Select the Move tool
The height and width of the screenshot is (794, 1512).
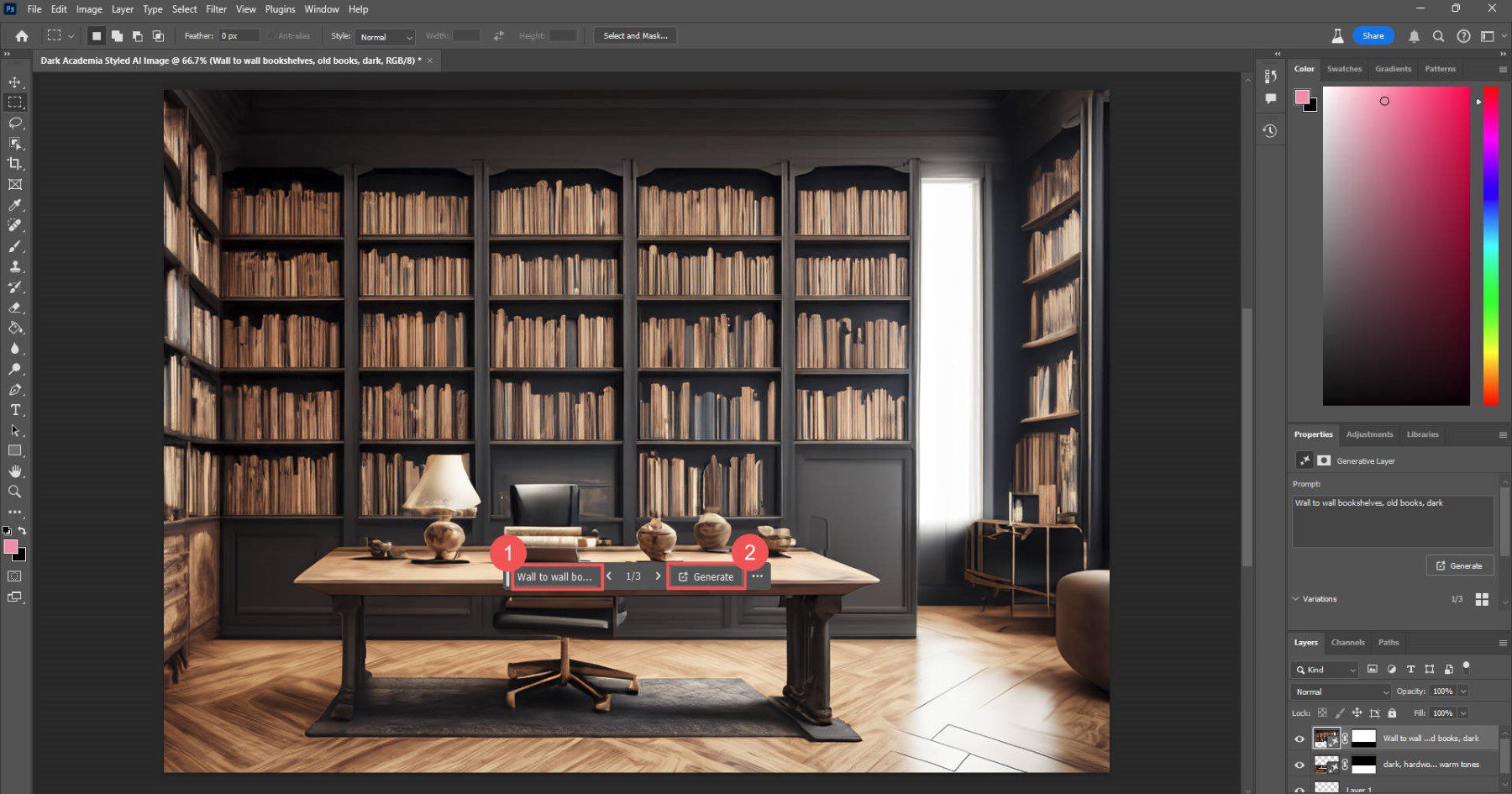click(15, 81)
